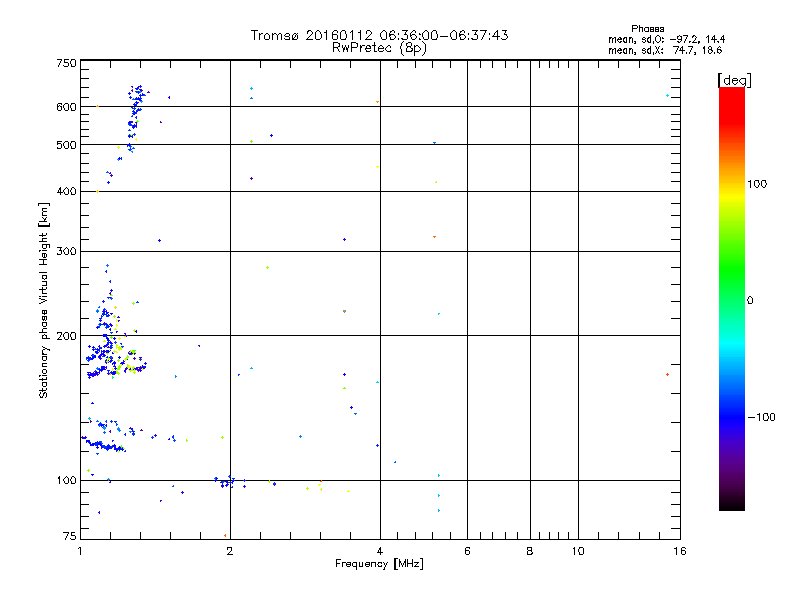Screen dimensions: 800x600
Task: Click the '1' x-axis frequency label
Action: (80, 551)
